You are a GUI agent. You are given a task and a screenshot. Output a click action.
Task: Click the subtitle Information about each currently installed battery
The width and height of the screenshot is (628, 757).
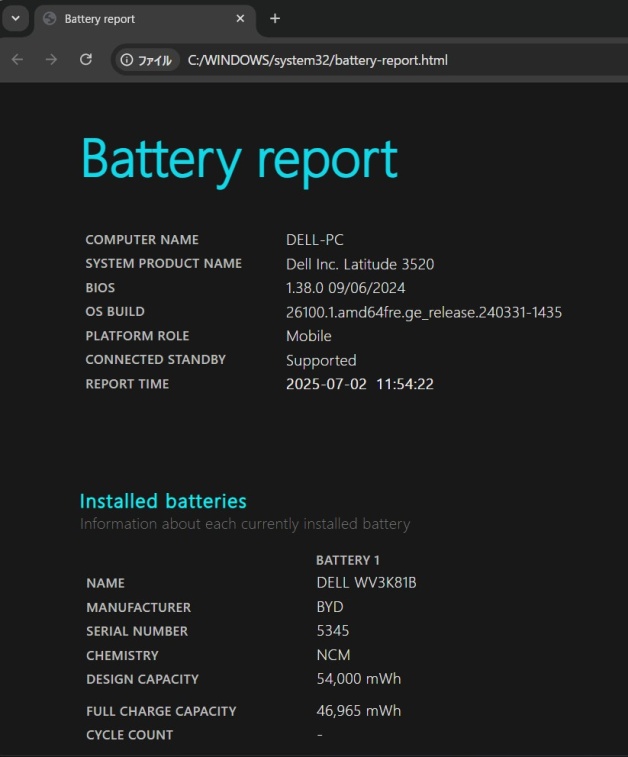245,524
